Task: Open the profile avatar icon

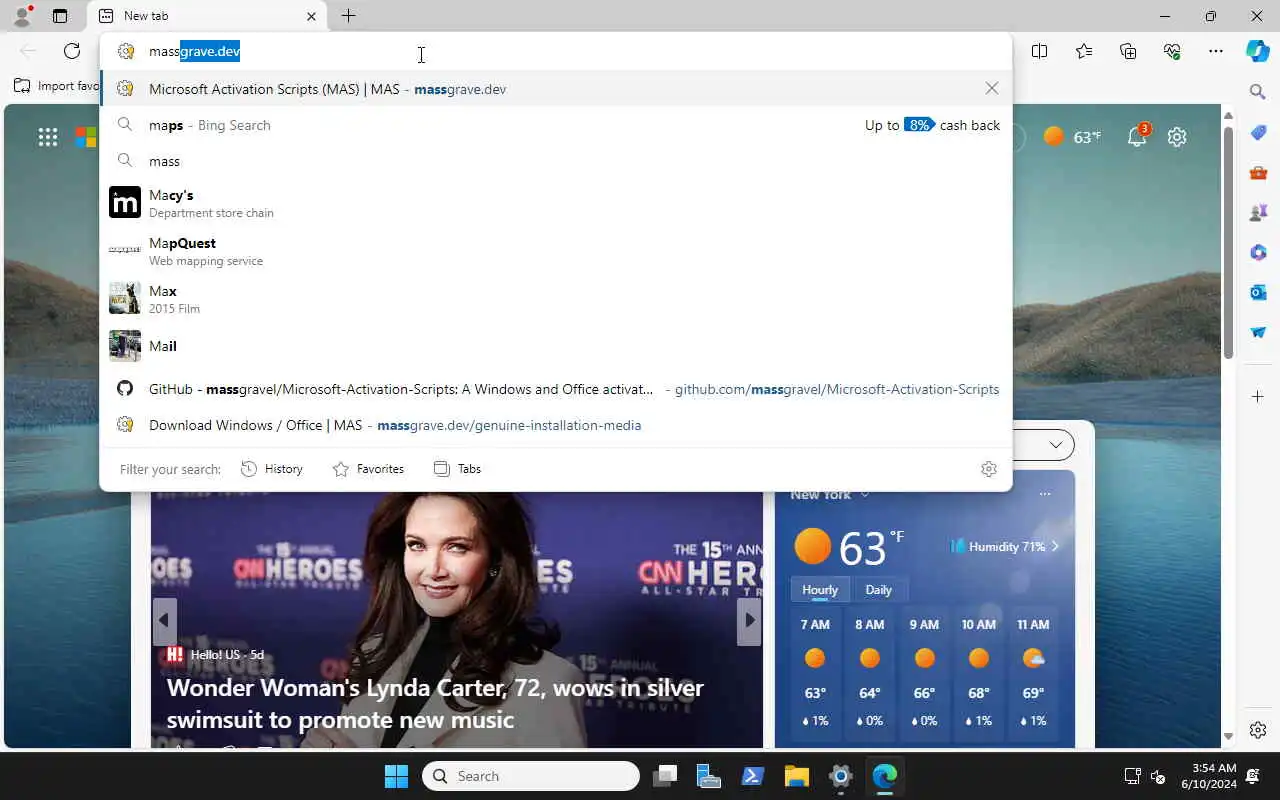Action: [21, 16]
